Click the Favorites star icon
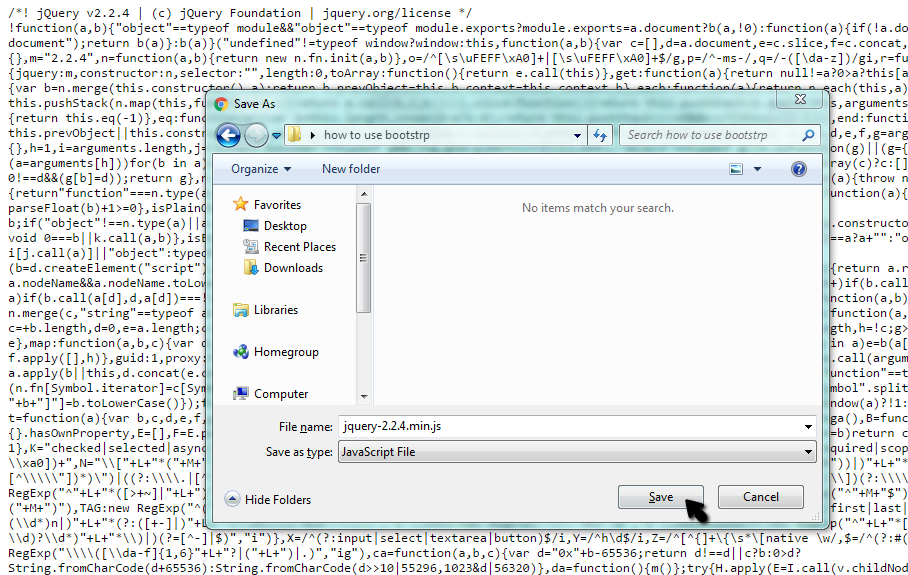This screenshot has width=908, height=575. pyautogui.click(x=240, y=204)
